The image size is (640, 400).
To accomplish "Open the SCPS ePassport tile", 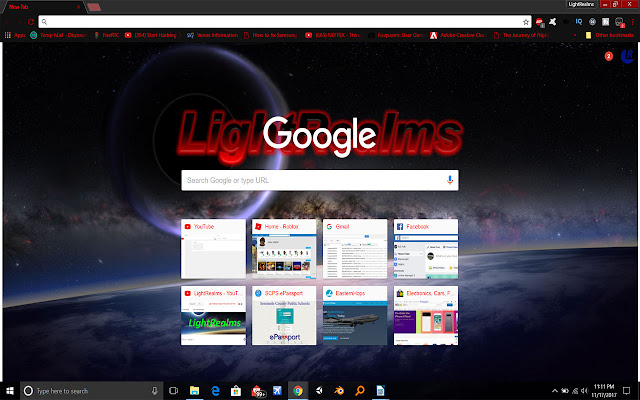I will (284, 316).
